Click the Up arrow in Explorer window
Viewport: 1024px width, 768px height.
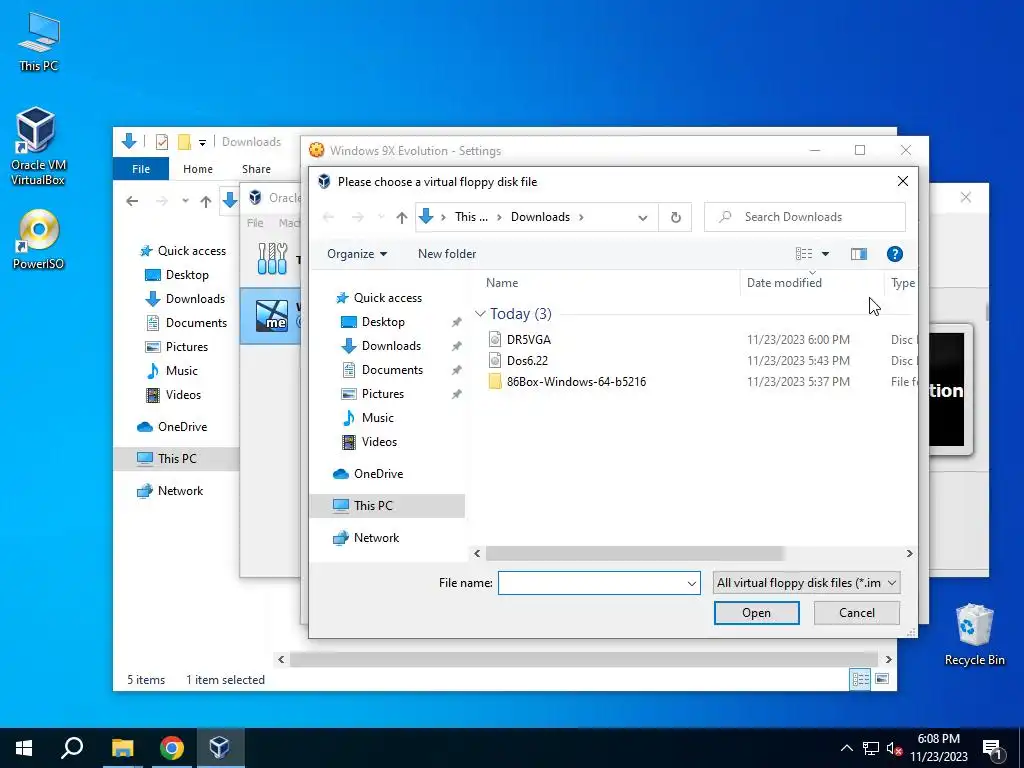[206, 201]
